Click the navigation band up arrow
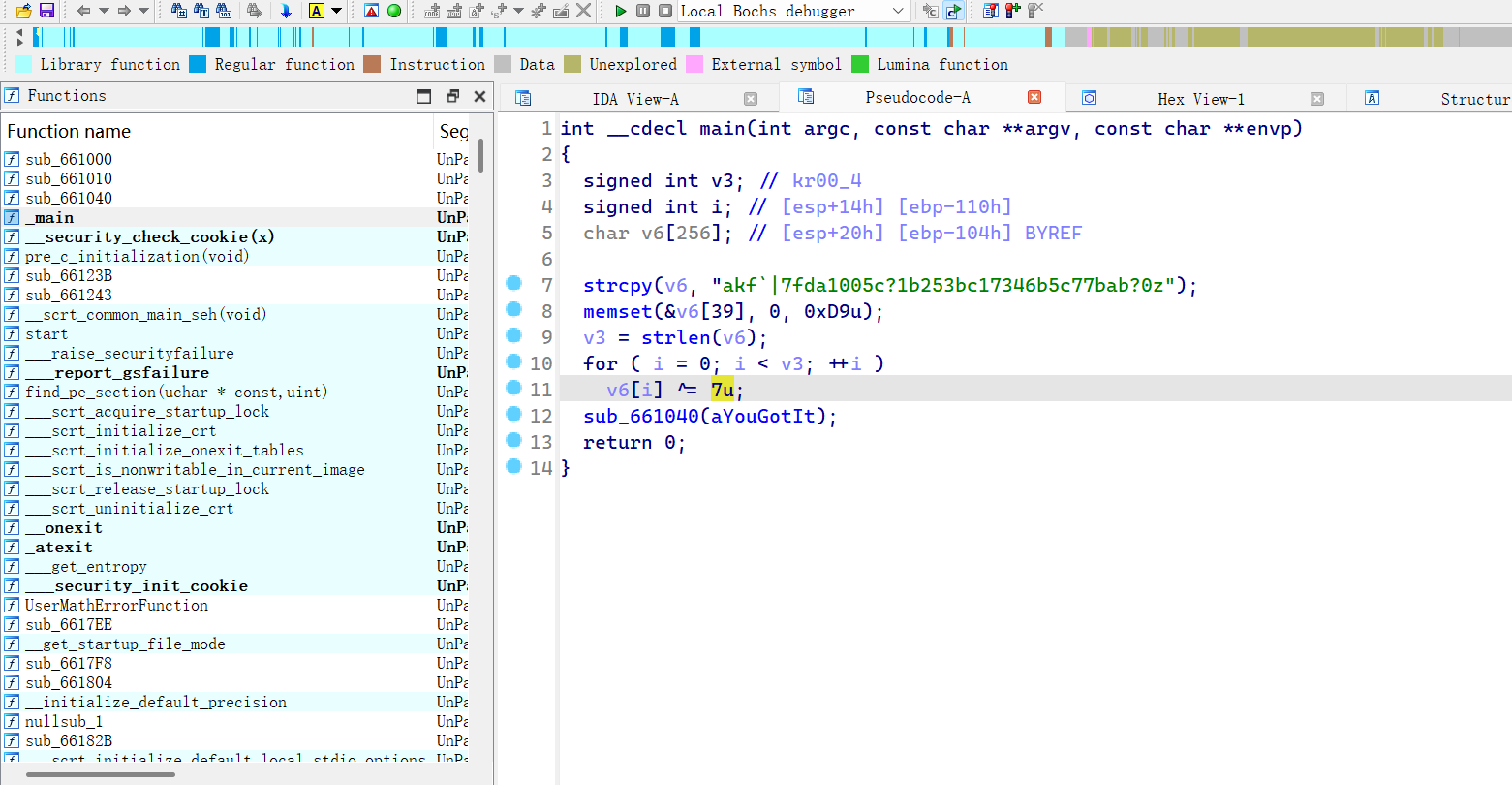This screenshot has width=1512, height=785. [20, 32]
